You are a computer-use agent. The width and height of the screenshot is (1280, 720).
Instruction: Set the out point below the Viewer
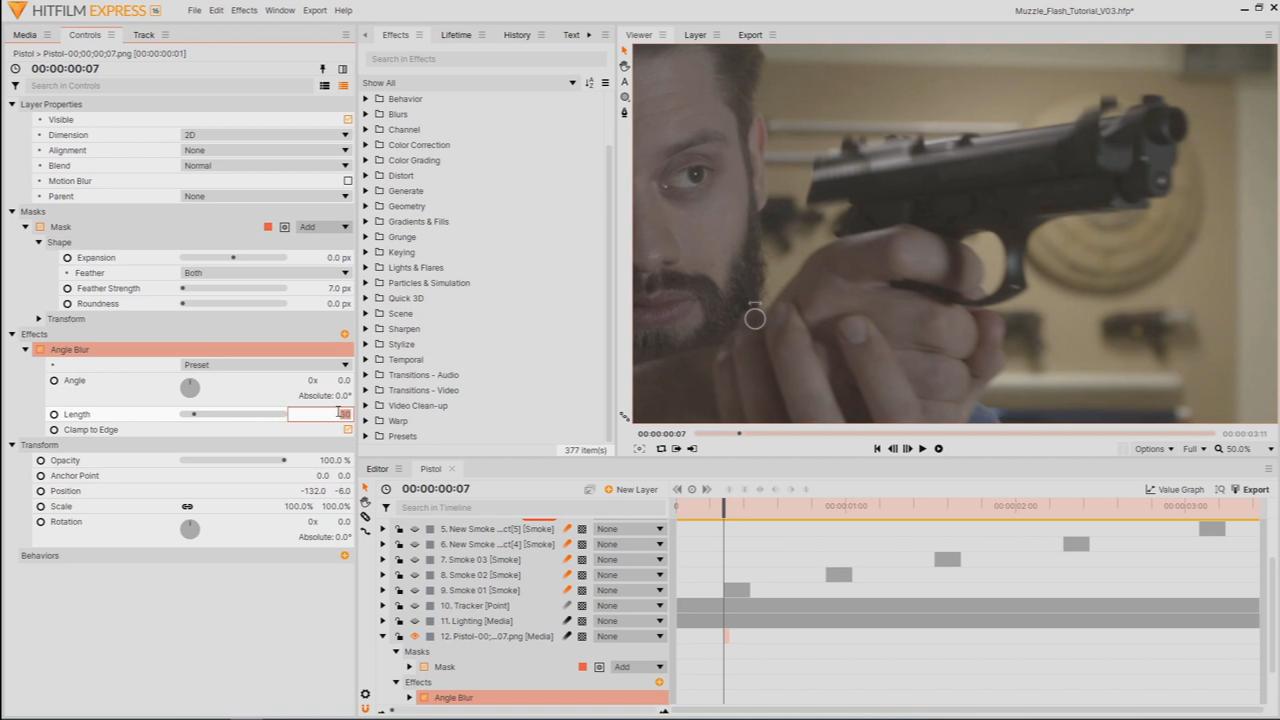click(692, 449)
